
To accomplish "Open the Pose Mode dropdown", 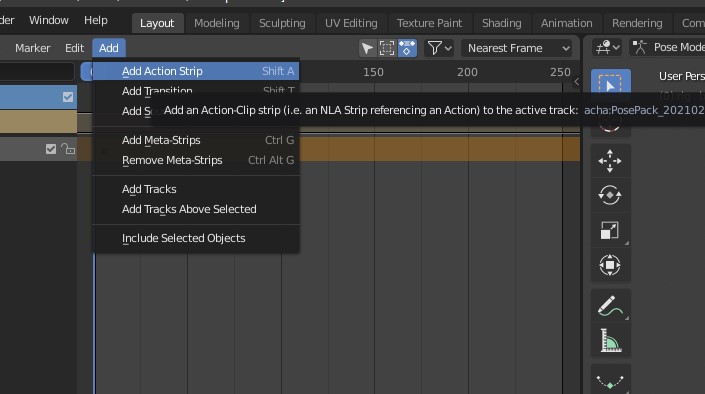I will tap(667, 47).
